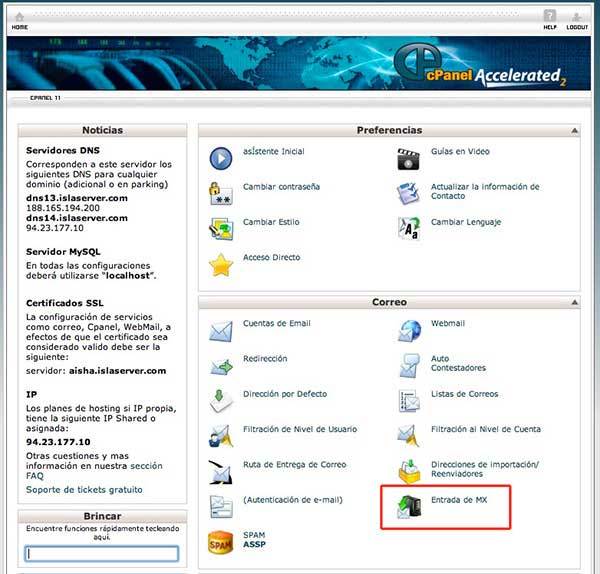Open the Soporte de tickets gratuito link

coord(84,489)
